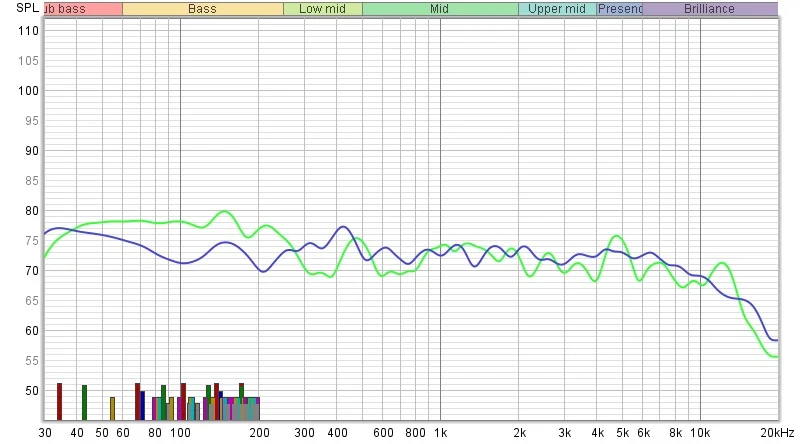Click the blue curve's peak near 400 Hz
The image size is (800, 444).
pyautogui.click(x=342, y=227)
